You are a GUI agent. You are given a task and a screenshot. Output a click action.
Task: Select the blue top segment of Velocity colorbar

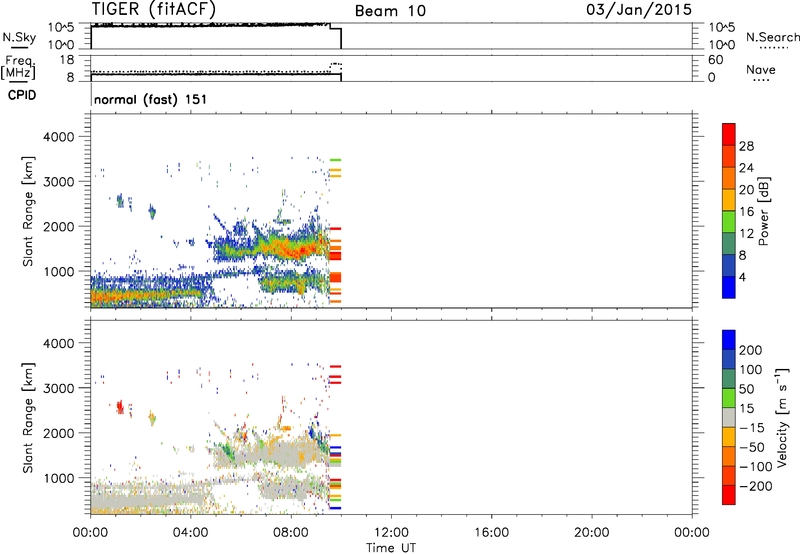click(729, 340)
